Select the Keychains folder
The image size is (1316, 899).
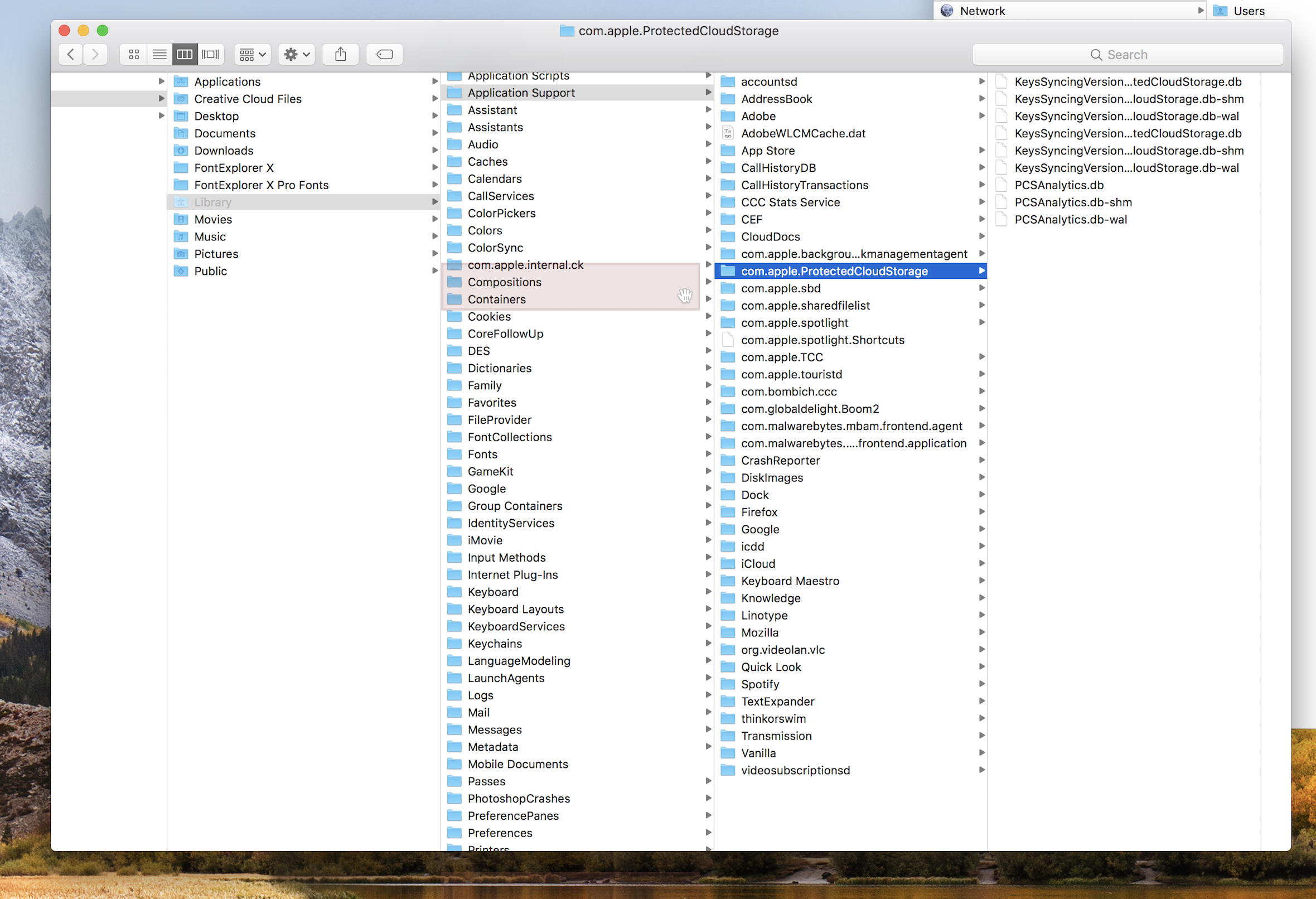click(495, 644)
